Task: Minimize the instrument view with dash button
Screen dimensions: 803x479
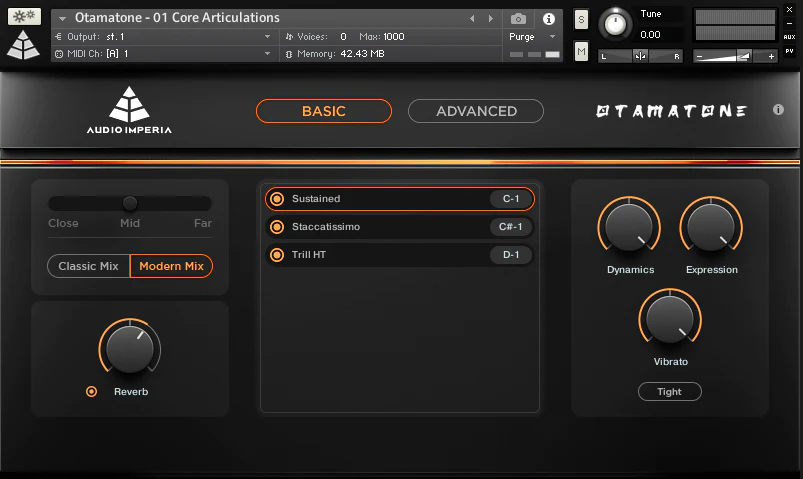Action: tap(789, 23)
